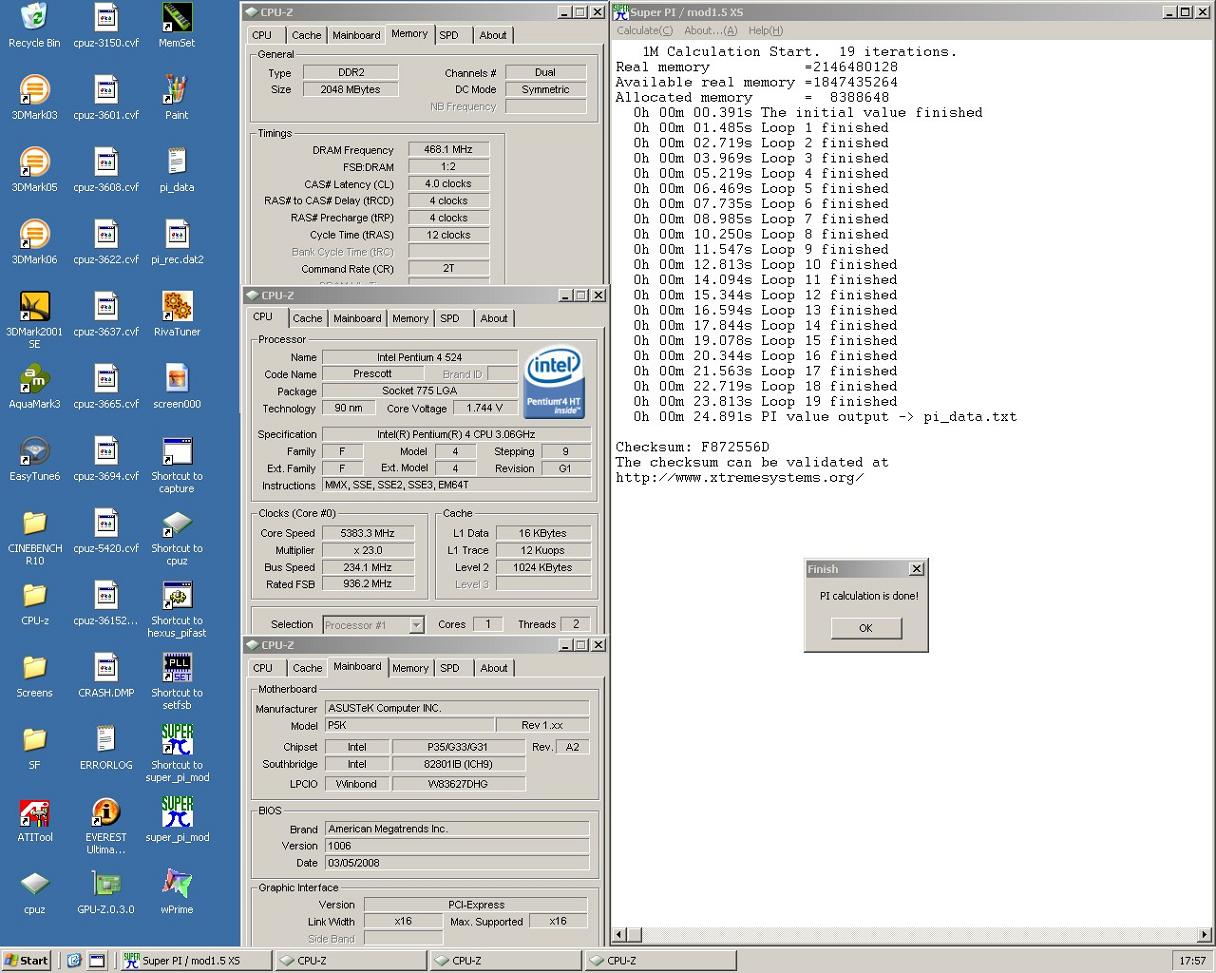Click Core Voltage value 1.744 V
This screenshot has height=973, width=1216.
[x=484, y=408]
